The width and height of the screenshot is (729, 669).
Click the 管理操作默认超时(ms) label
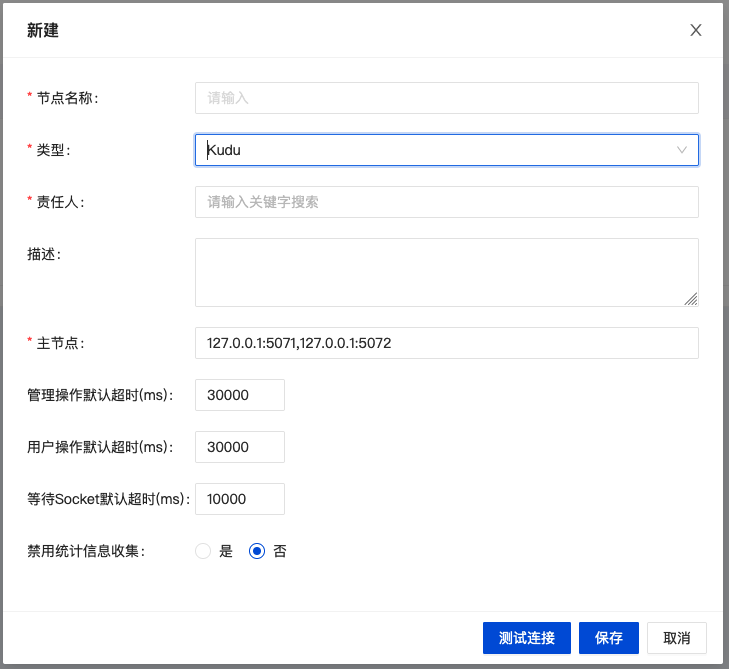100,395
